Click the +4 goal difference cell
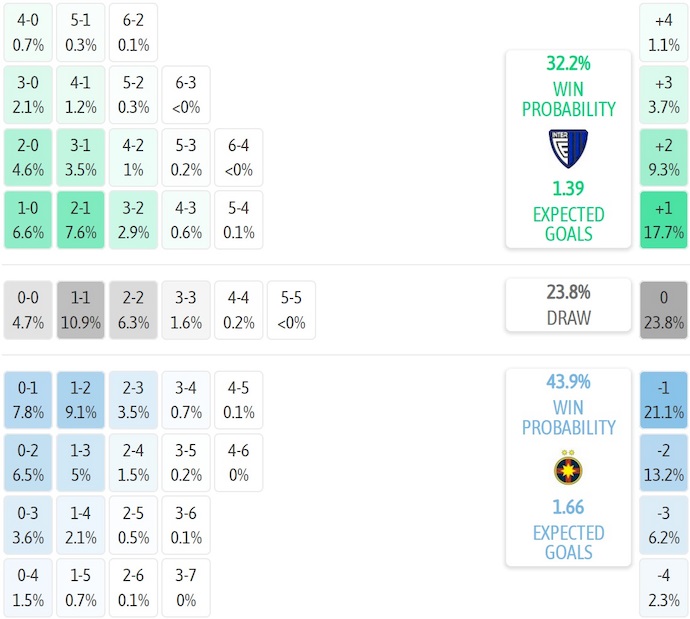 coord(663,32)
